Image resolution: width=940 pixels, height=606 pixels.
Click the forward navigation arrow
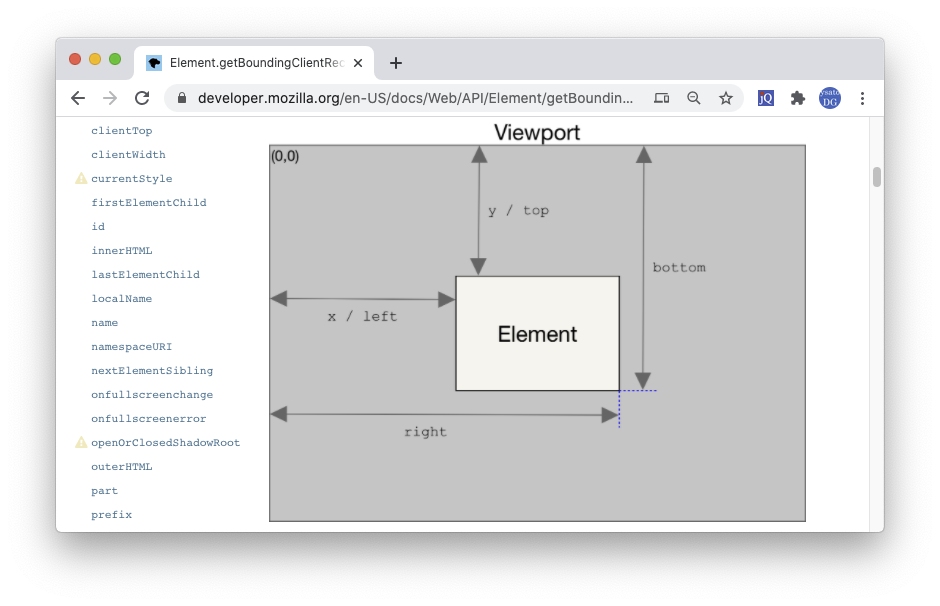[110, 98]
